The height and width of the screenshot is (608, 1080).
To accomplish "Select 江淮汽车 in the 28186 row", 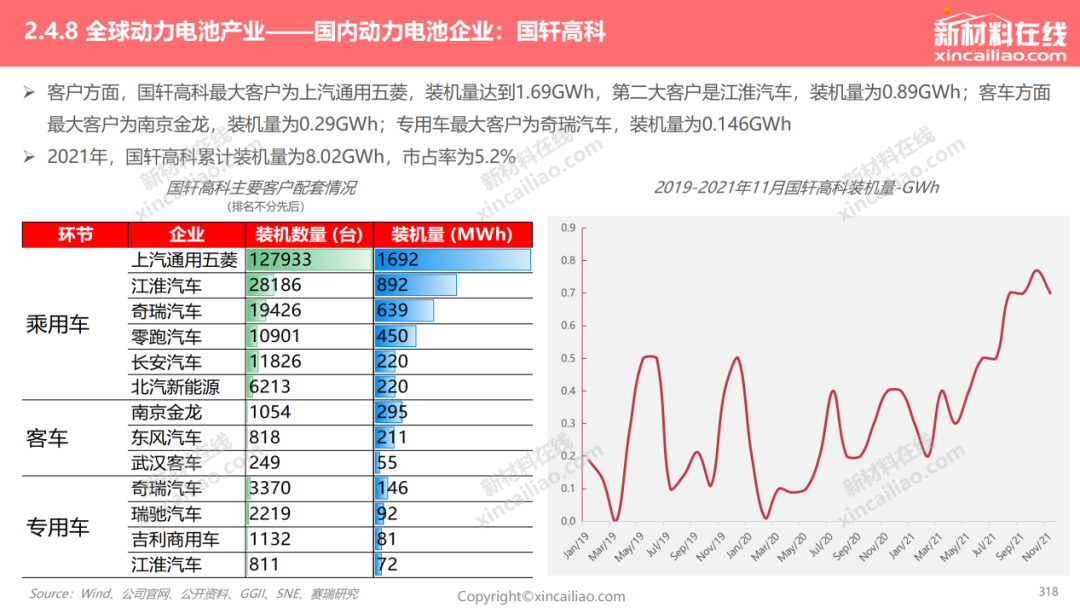I will click(x=167, y=285).
